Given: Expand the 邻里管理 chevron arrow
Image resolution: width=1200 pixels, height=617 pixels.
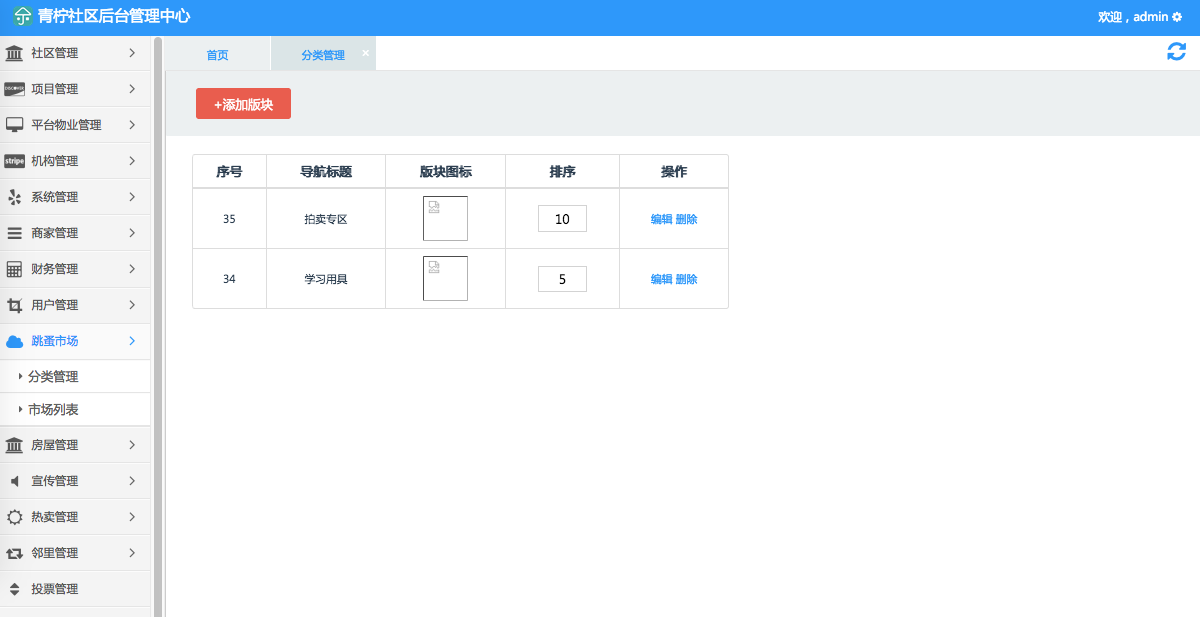Looking at the screenshot, I should [132, 553].
